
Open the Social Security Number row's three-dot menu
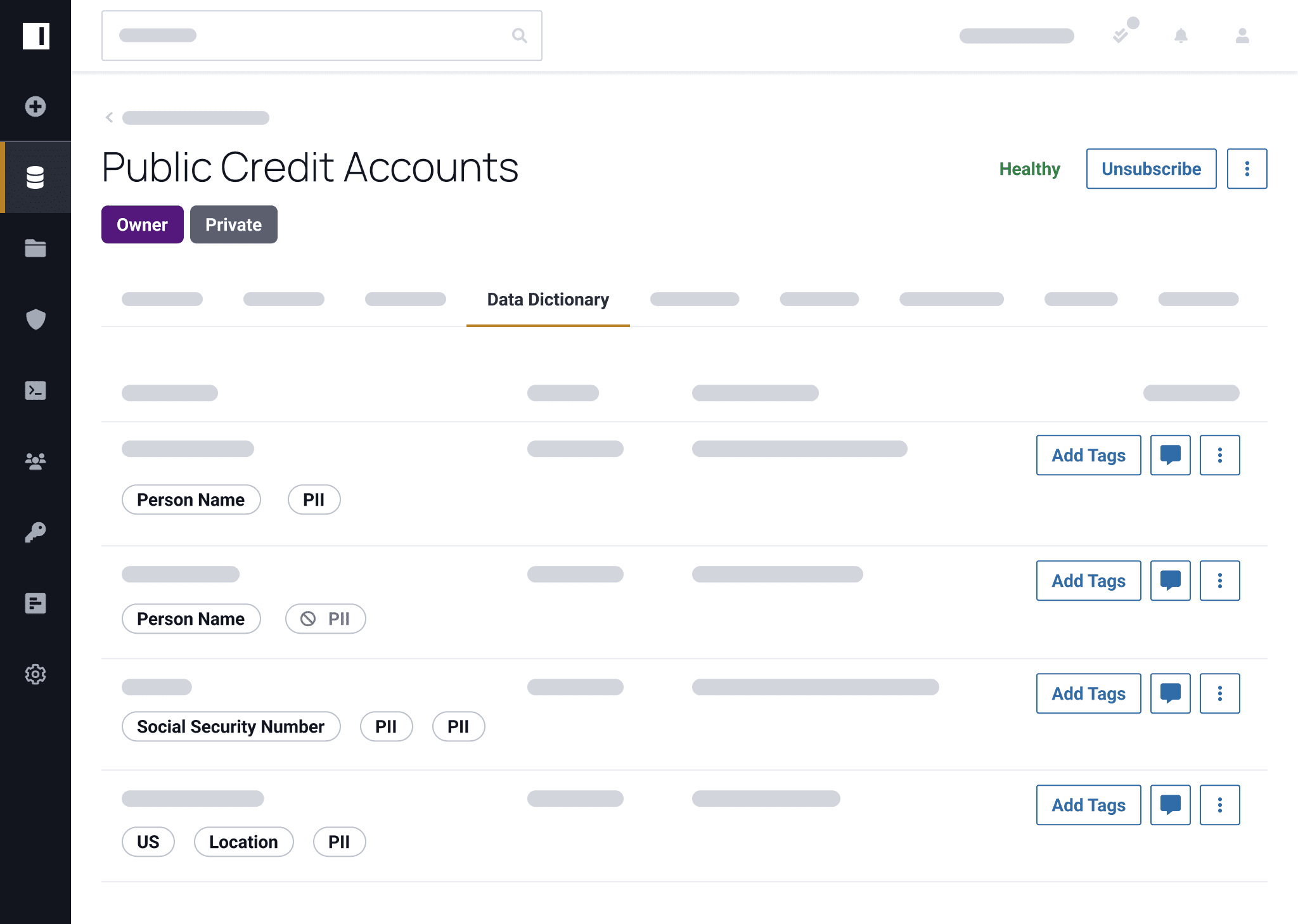pos(1219,693)
